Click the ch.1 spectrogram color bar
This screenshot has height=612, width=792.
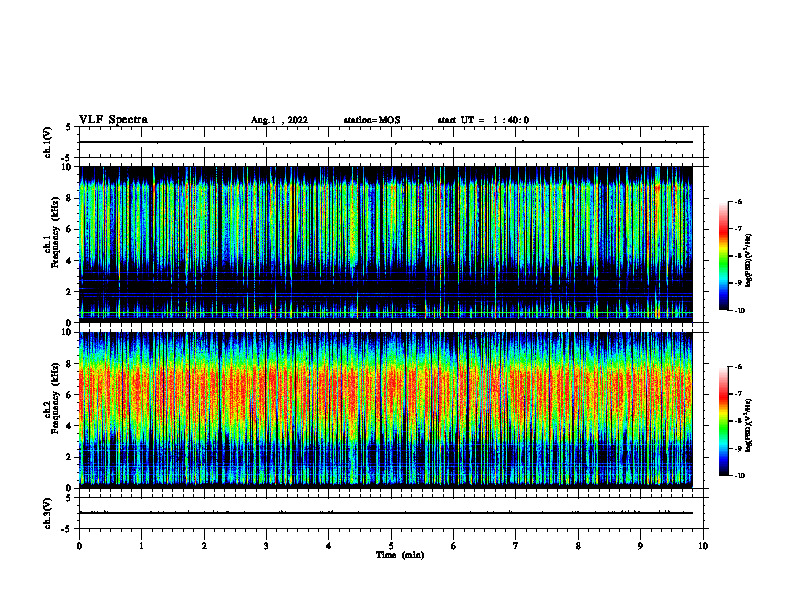tap(724, 256)
